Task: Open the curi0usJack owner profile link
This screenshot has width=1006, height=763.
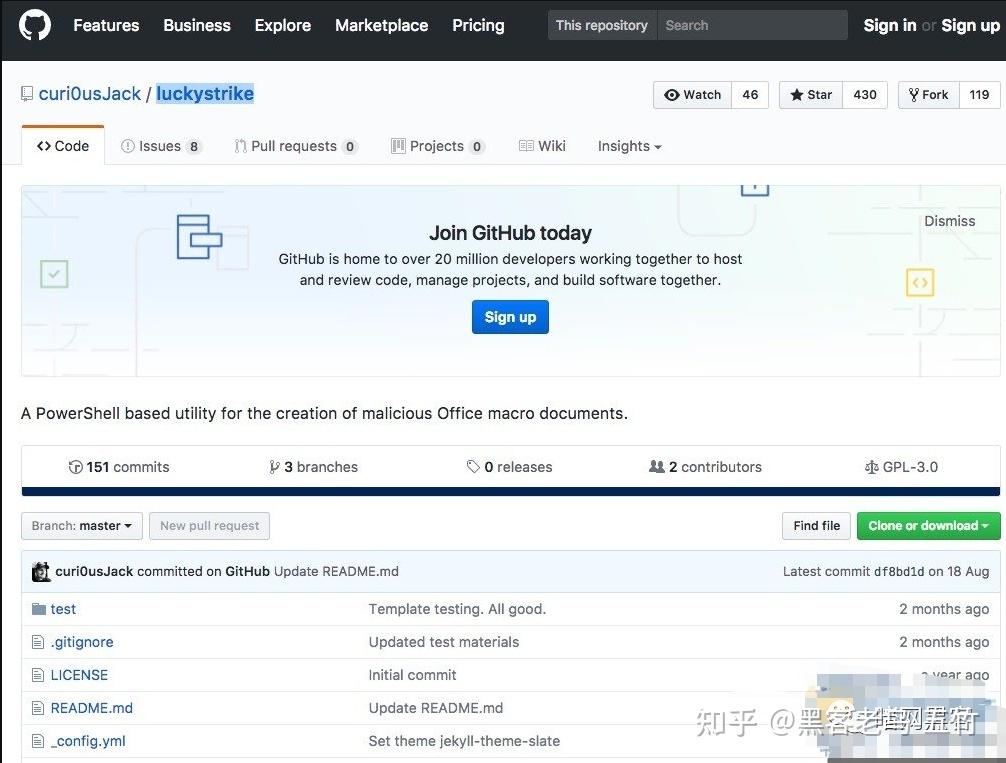Action: coord(89,94)
